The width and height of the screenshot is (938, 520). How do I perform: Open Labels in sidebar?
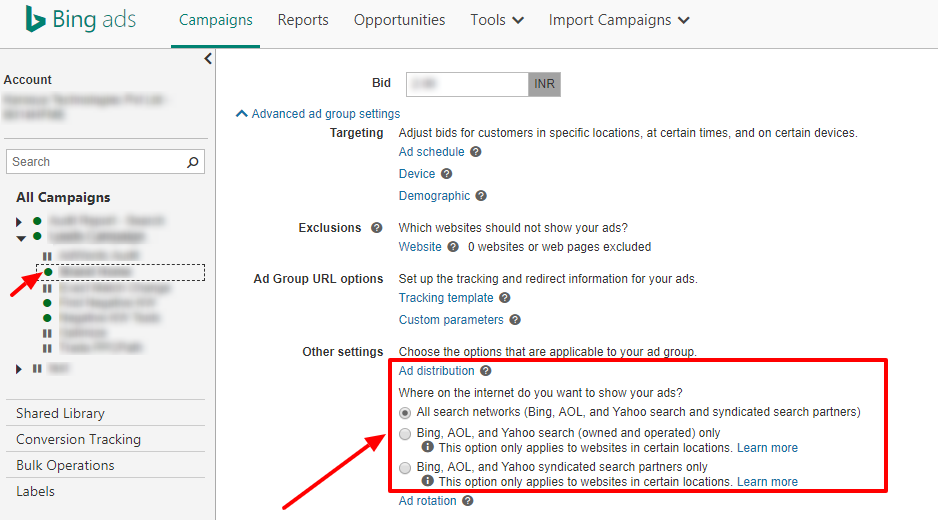coord(35,491)
